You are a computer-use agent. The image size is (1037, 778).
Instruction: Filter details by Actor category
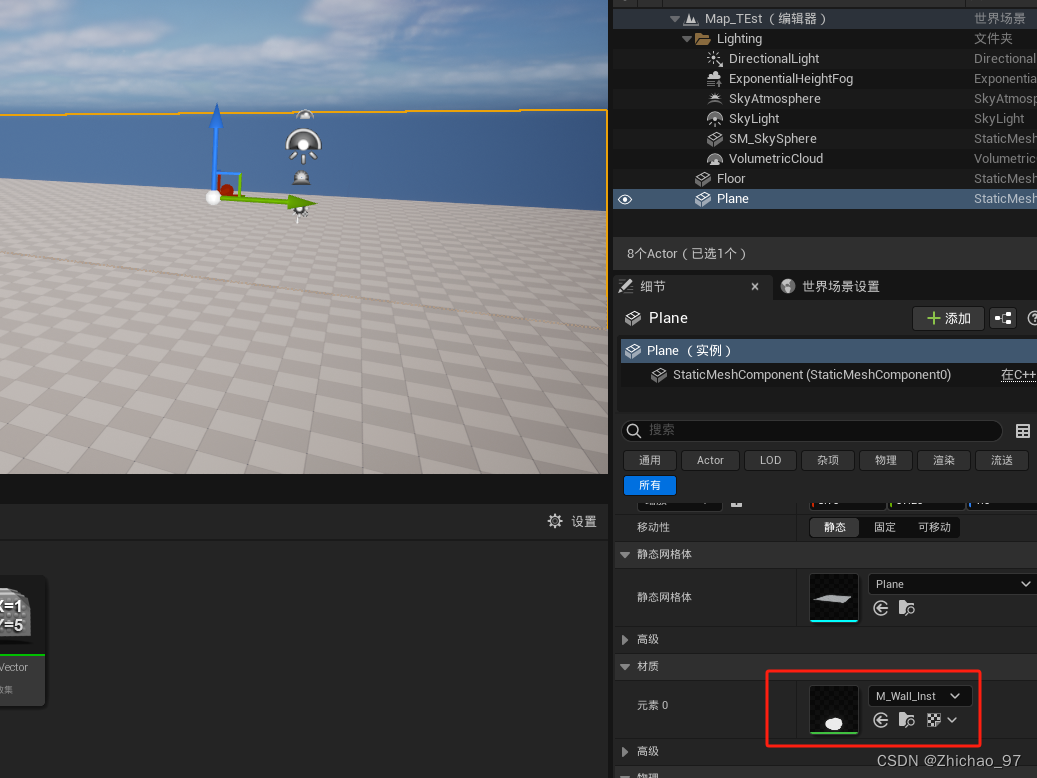pos(710,460)
